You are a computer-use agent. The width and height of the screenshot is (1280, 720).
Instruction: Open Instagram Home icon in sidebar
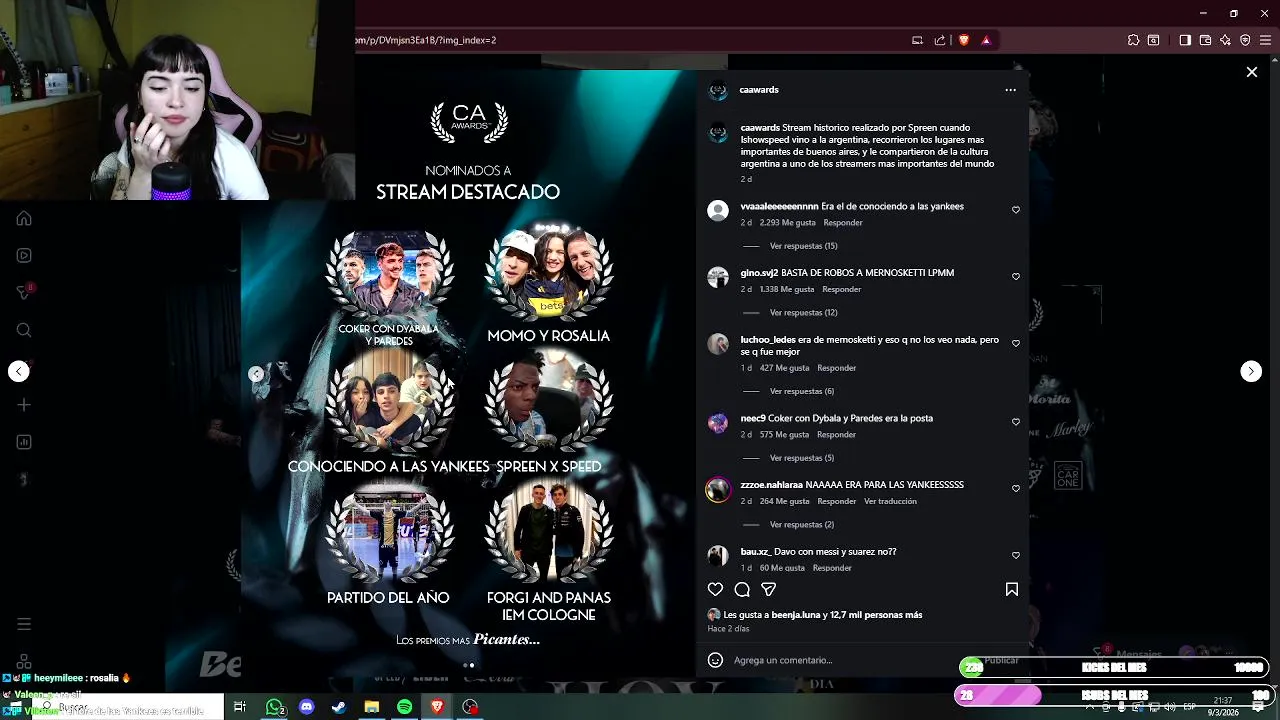coord(24,219)
